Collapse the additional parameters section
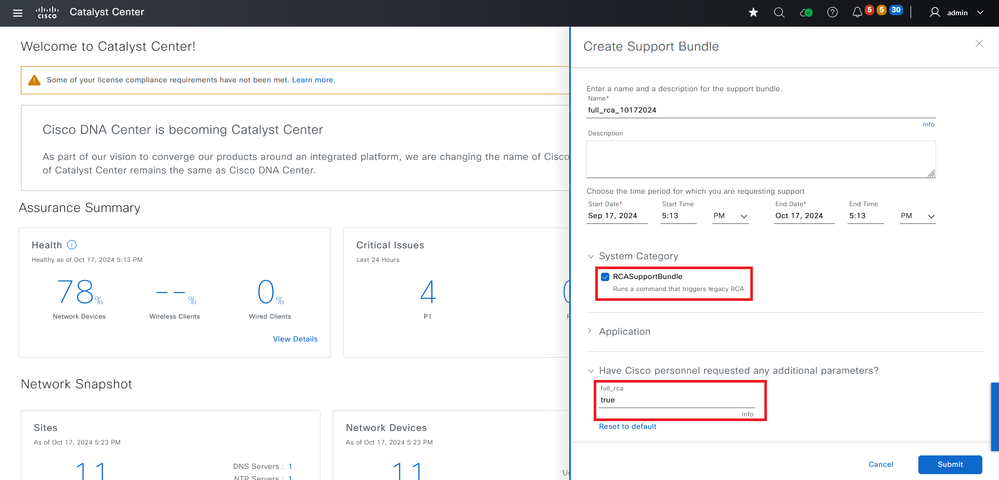 [x=591, y=371]
